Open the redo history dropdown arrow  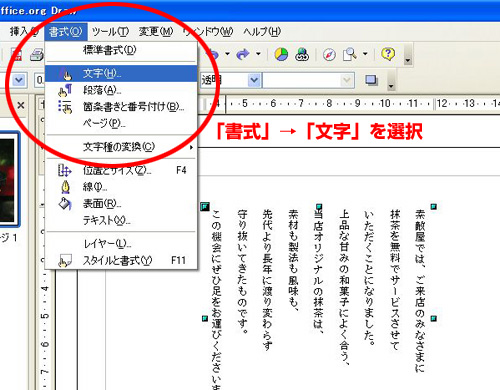click(x=258, y=54)
